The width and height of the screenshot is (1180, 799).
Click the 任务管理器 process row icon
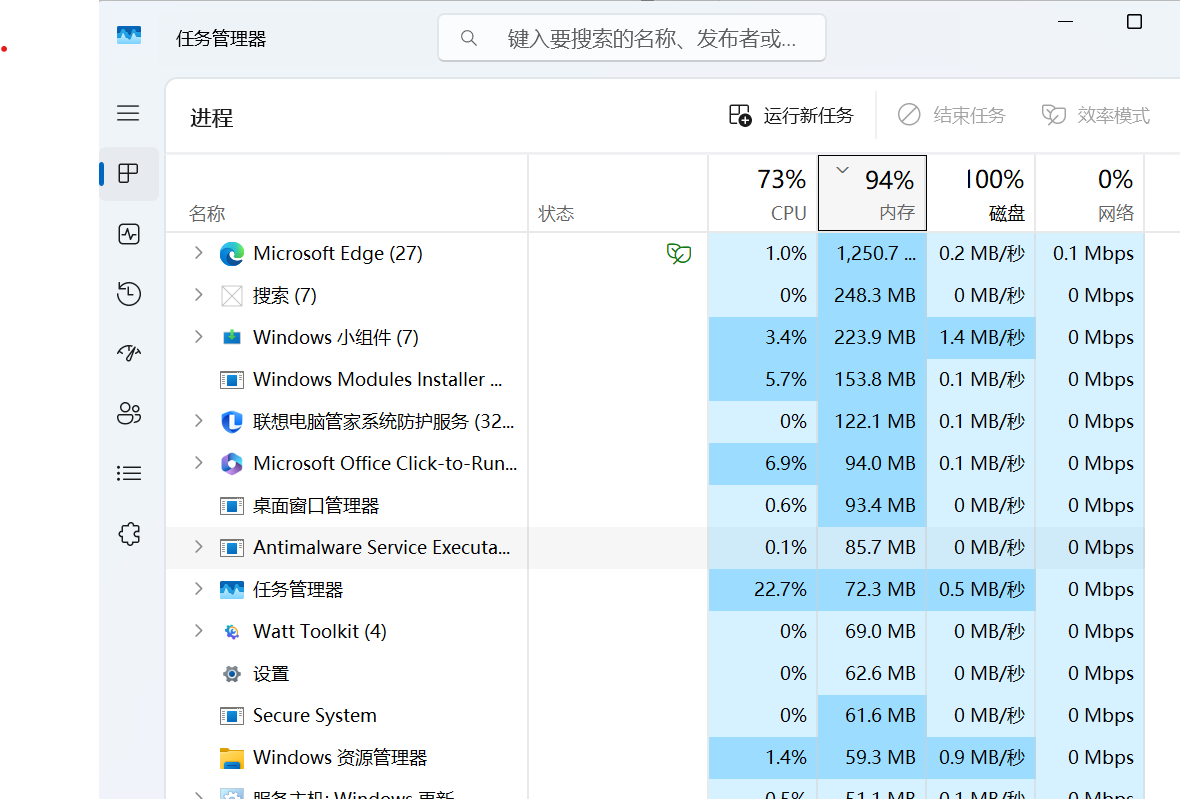coord(231,590)
